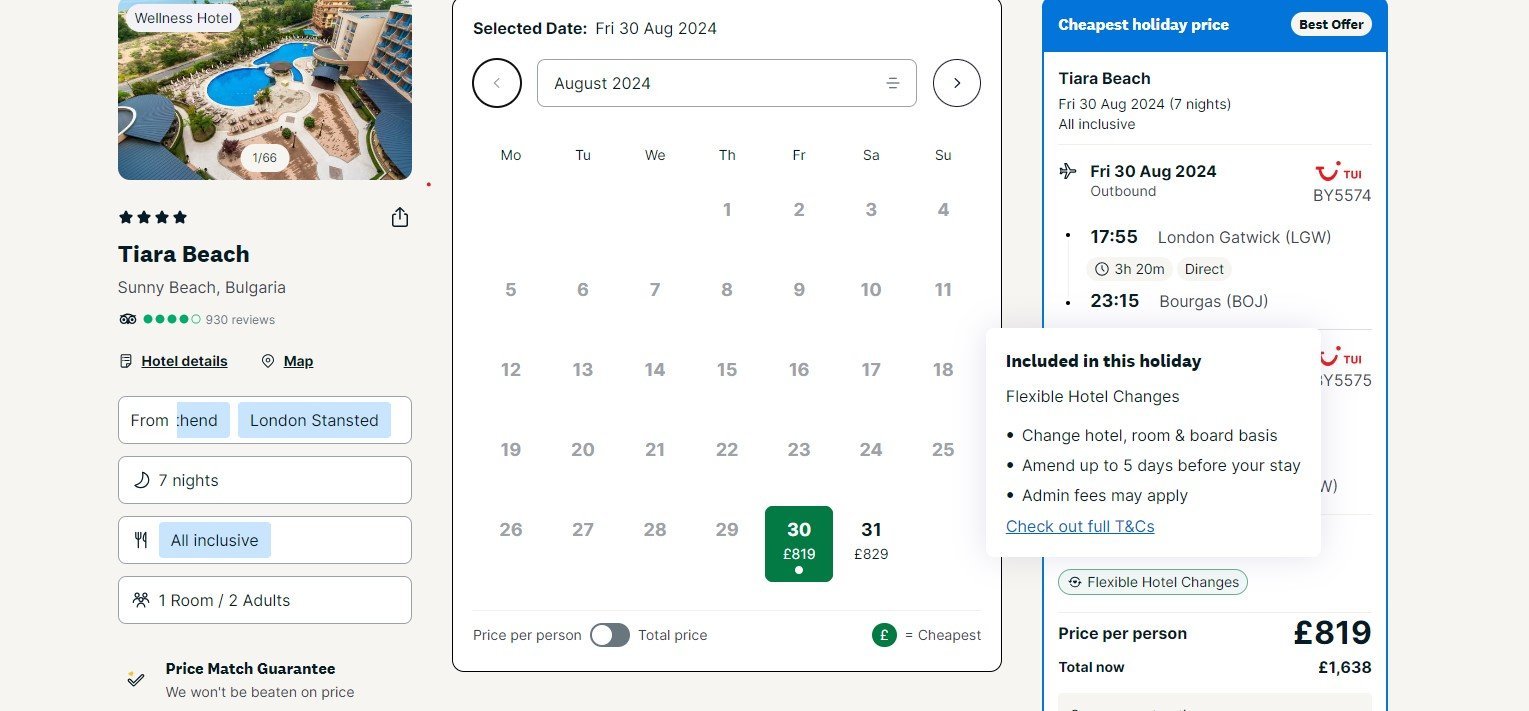The width and height of the screenshot is (1529, 711).
Task: Go to the previous month with left arrow
Action: 497,83
